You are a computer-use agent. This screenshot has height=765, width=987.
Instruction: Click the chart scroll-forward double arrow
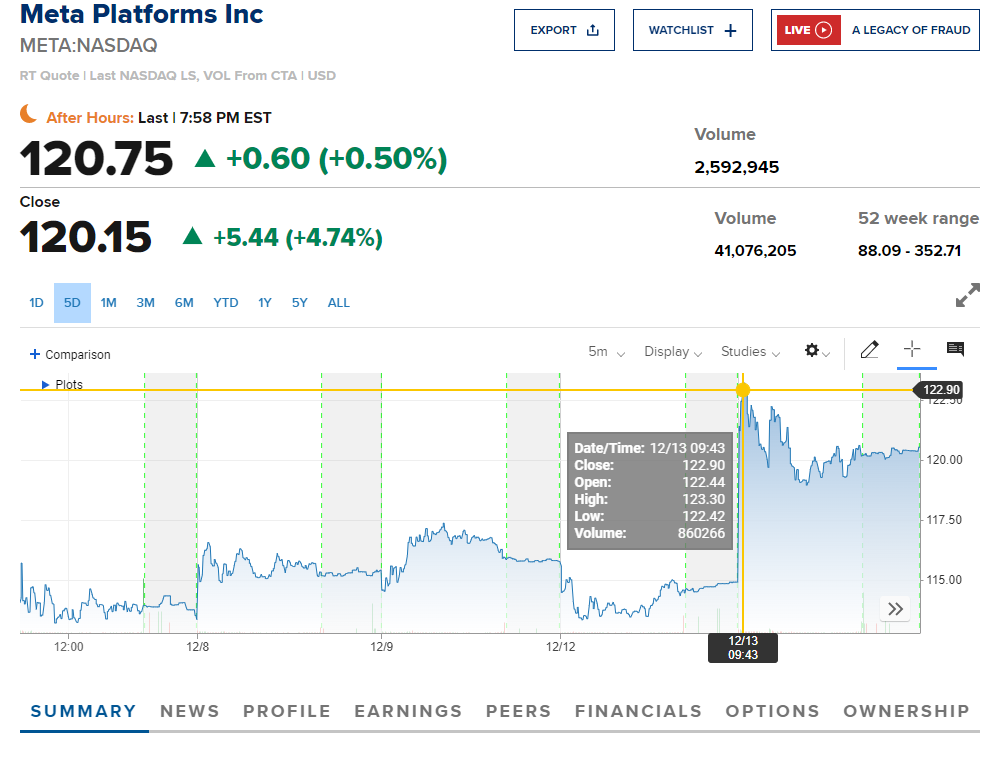[x=895, y=609]
